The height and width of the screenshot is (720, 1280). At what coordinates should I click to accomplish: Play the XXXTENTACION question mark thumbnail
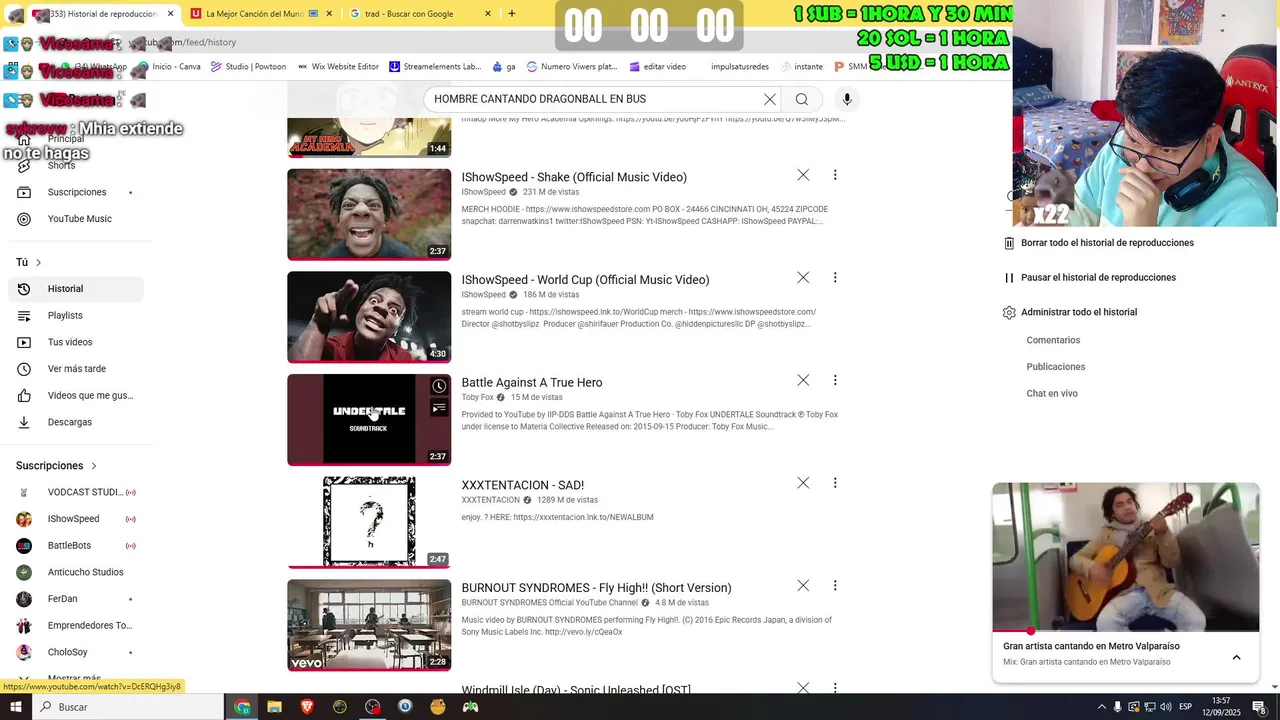tap(369, 522)
